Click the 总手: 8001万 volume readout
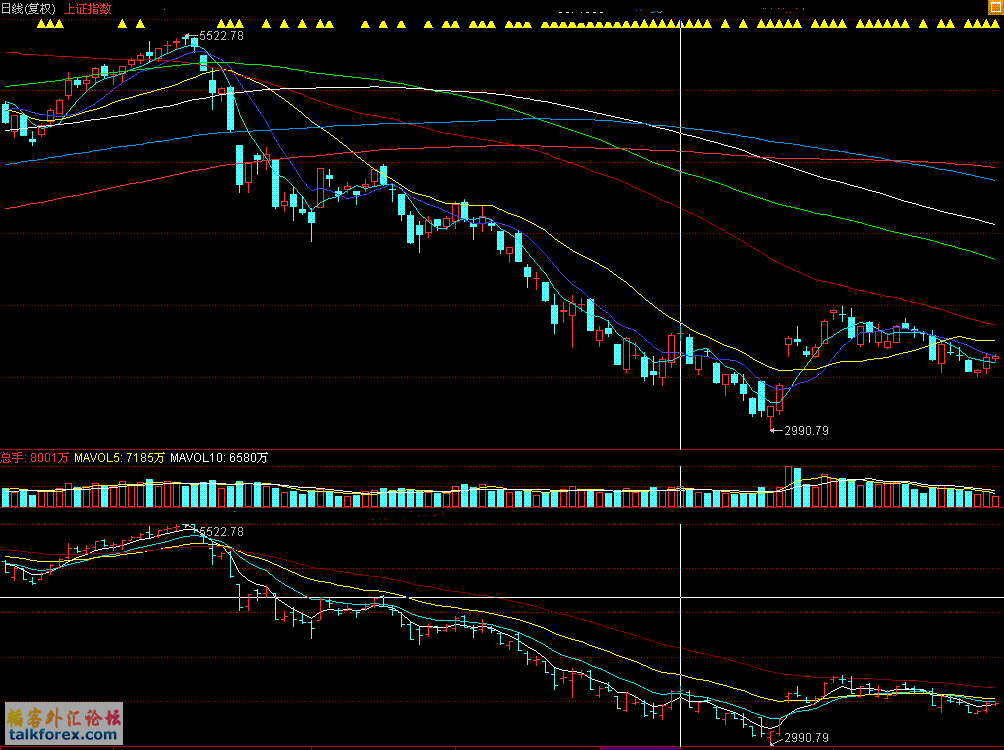The width and height of the screenshot is (1004, 750). [35, 457]
